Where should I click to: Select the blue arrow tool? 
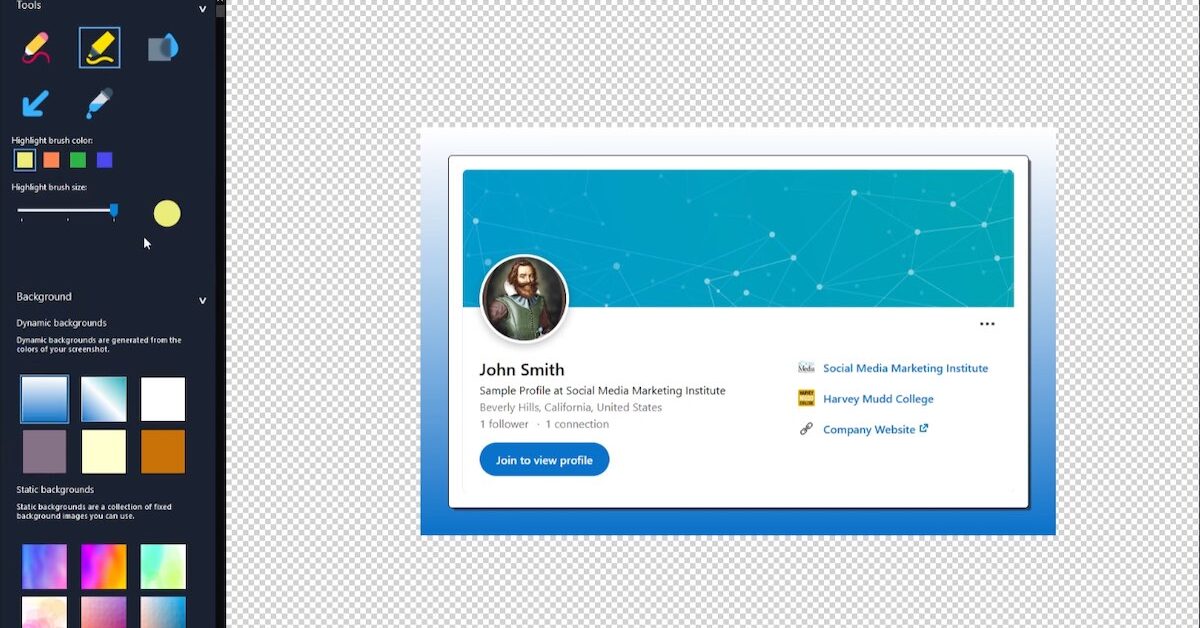tap(37, 103)
